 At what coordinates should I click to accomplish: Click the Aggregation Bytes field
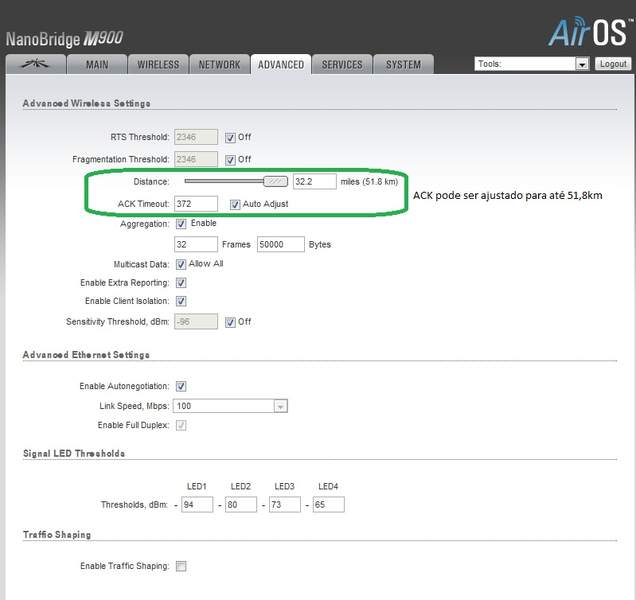pyautogui.click(x=281, y=244)
